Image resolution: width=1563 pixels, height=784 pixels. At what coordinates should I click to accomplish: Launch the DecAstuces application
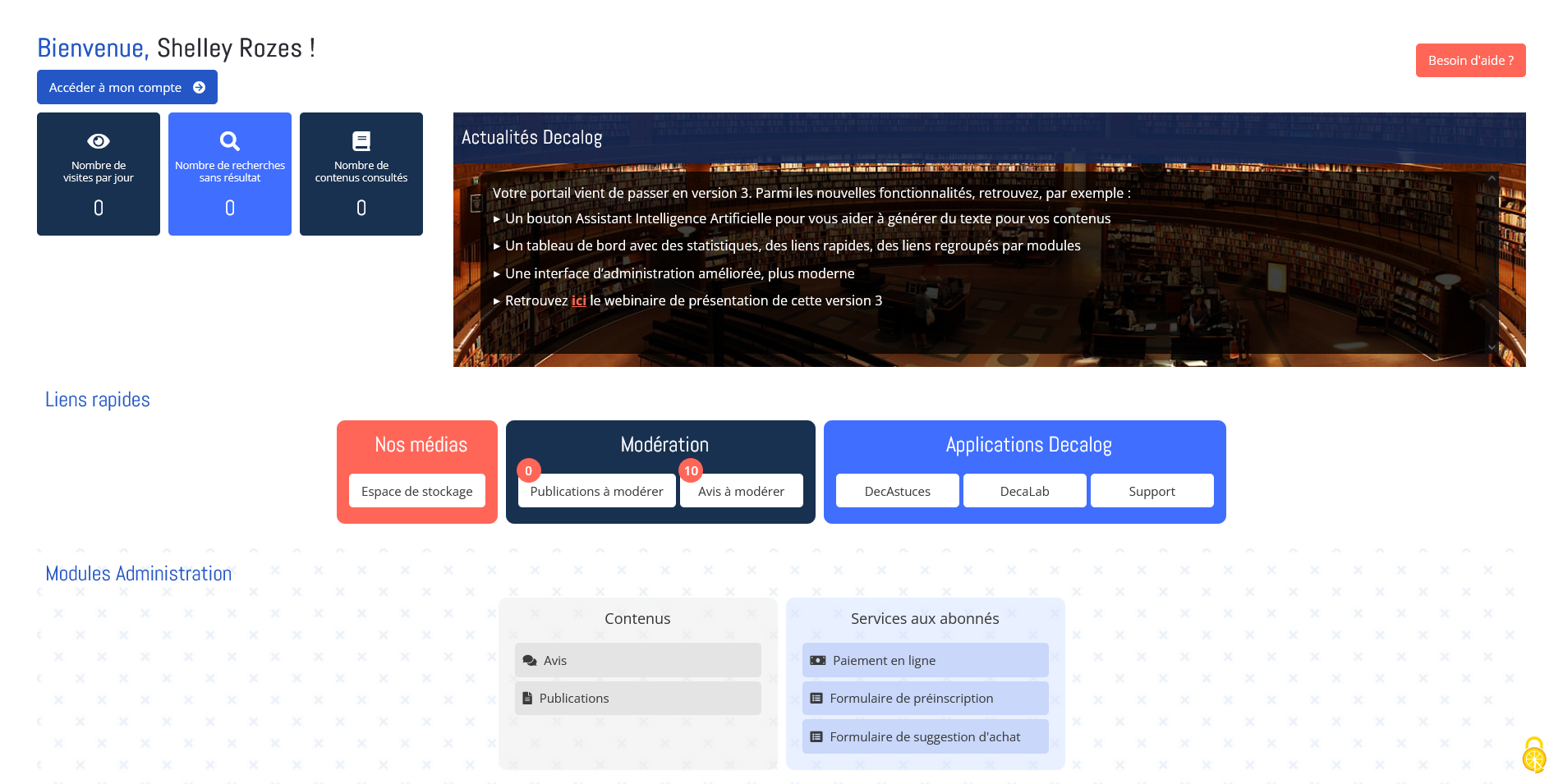[x=897, y=492]
